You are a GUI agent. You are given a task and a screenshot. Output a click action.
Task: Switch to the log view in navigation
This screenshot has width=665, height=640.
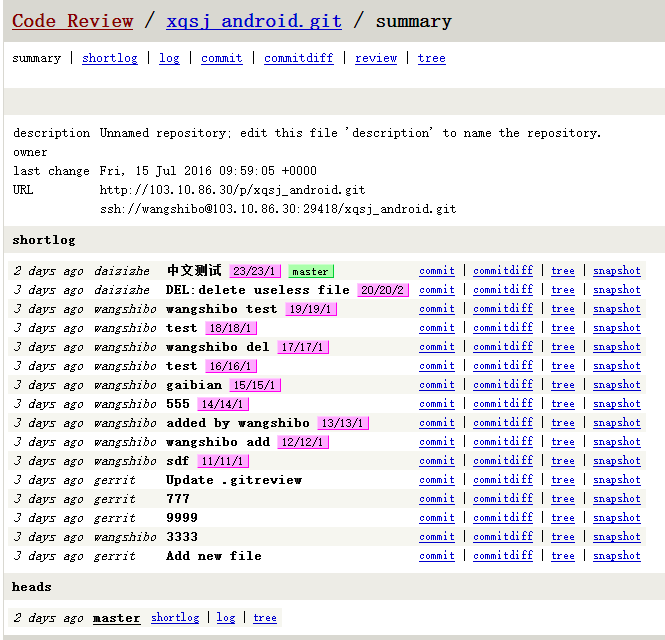[169, 58]
